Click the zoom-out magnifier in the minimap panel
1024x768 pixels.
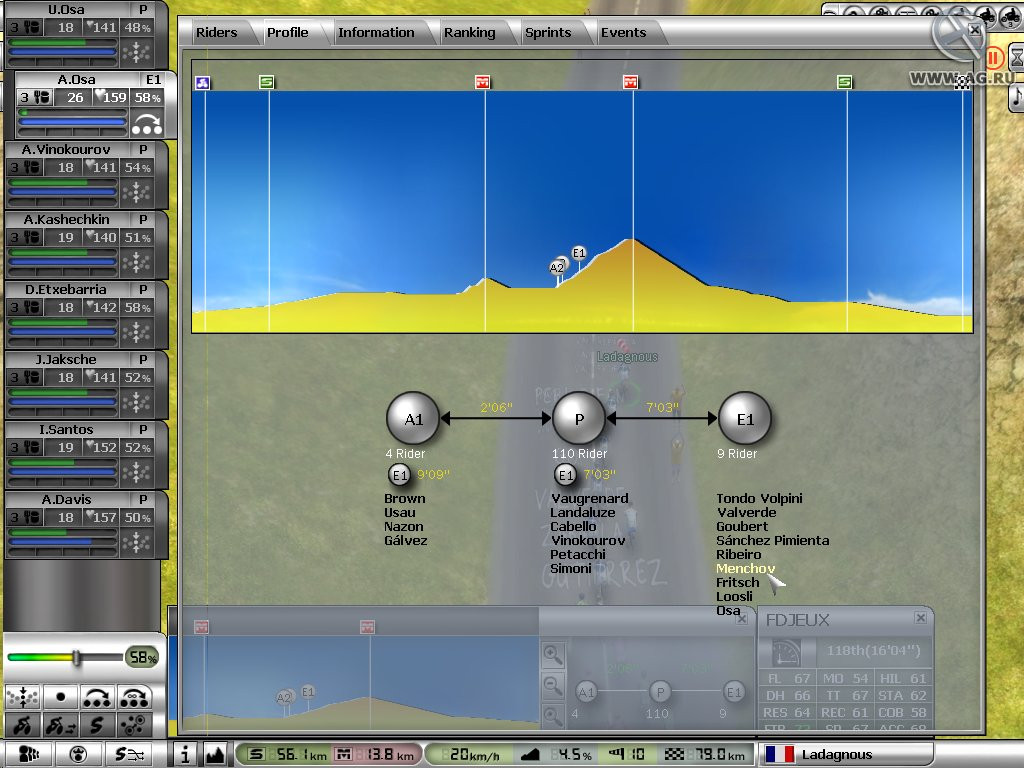tap(552, 685)
